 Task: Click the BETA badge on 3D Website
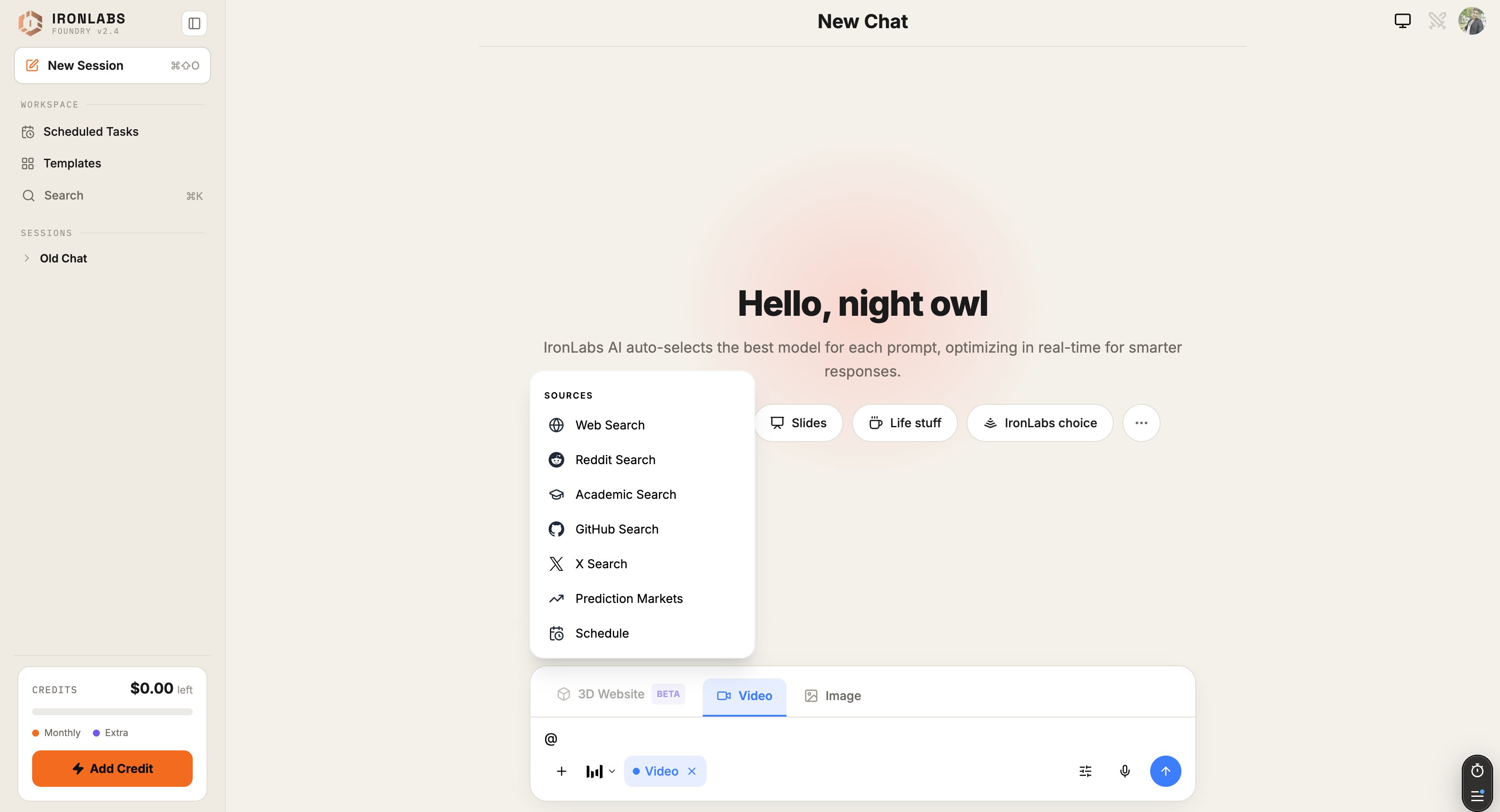pos(668,694)
